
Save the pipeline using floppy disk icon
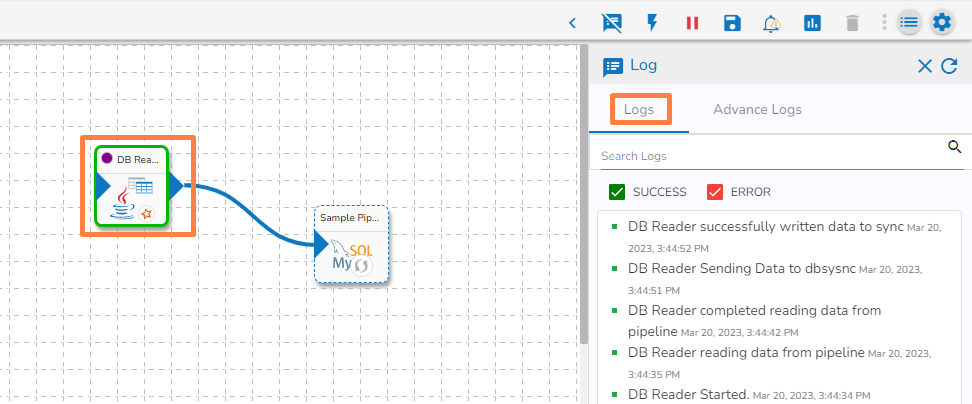[732, 24]
